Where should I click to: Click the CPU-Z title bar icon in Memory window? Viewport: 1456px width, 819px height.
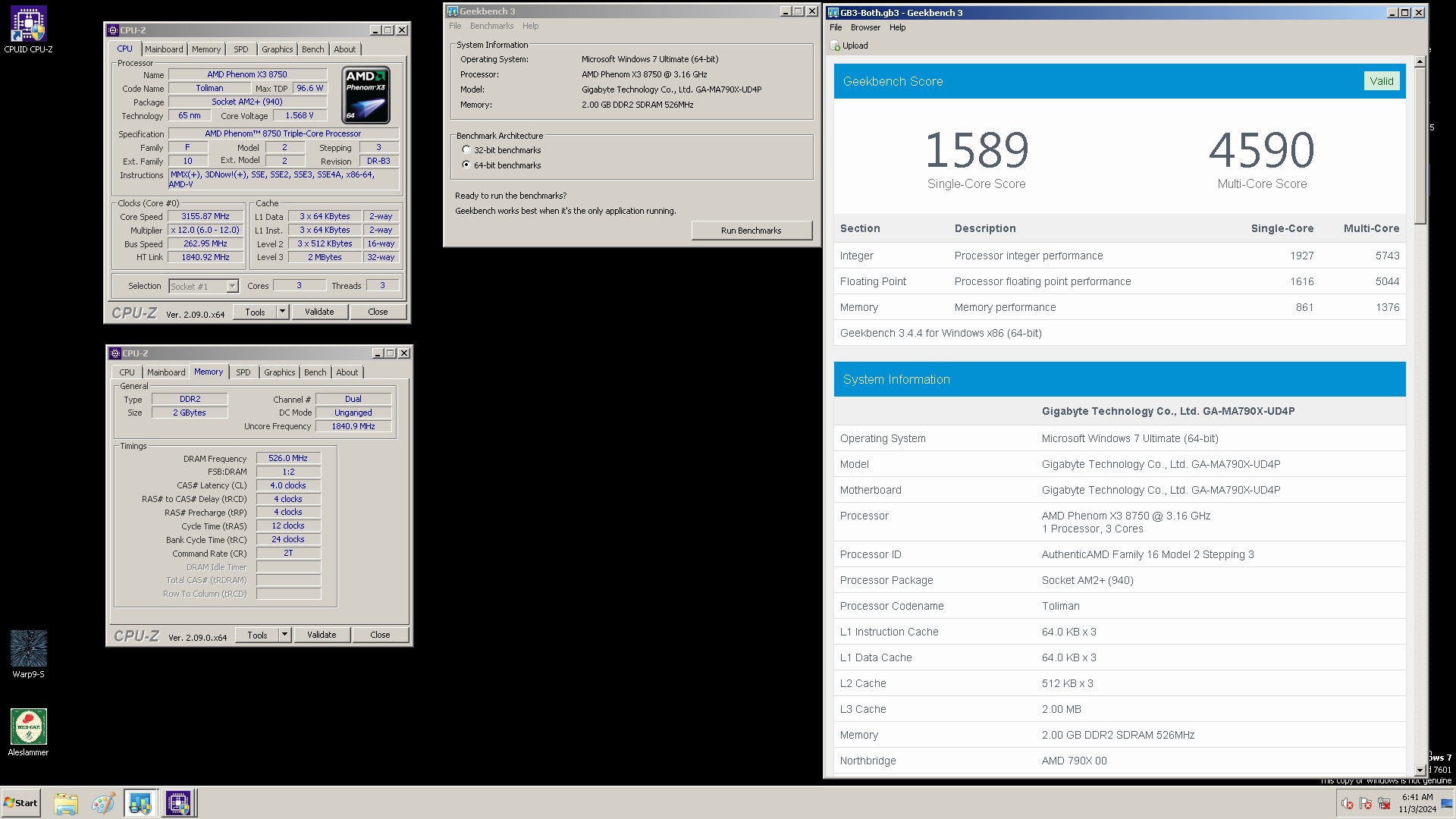click(115, 353)
